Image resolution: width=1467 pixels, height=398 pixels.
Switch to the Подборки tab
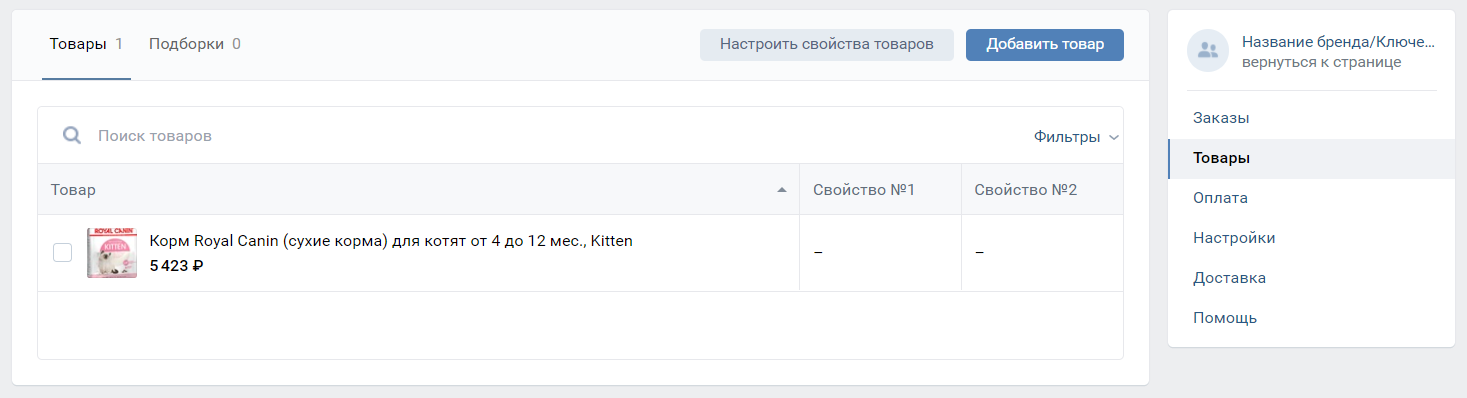click(x=195, y=44)
